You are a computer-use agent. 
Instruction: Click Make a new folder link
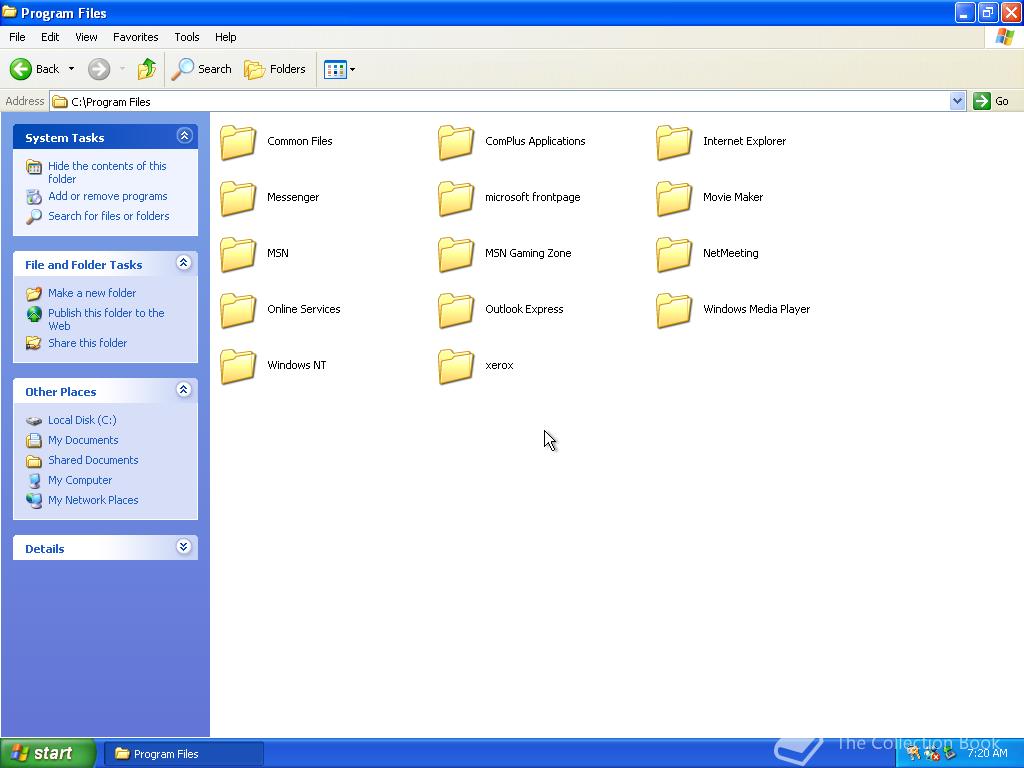(x=92, y=293)
